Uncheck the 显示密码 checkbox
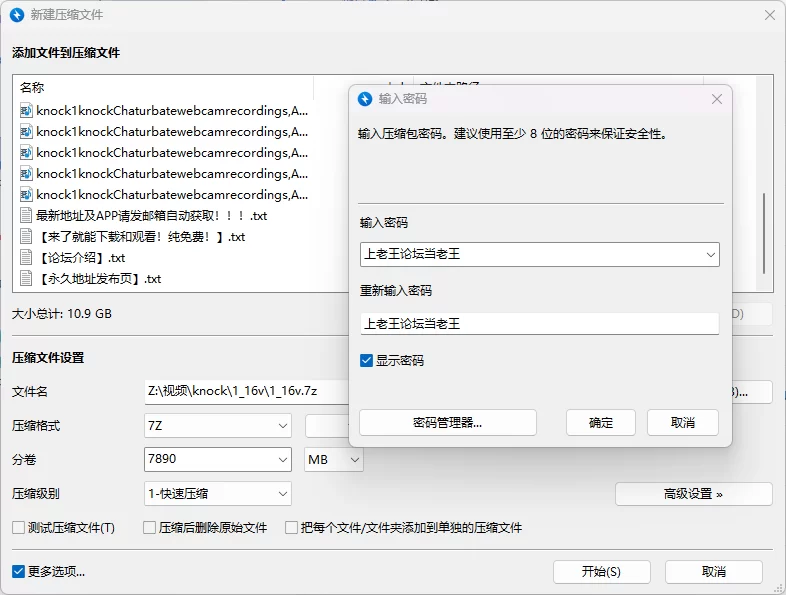 367,360
